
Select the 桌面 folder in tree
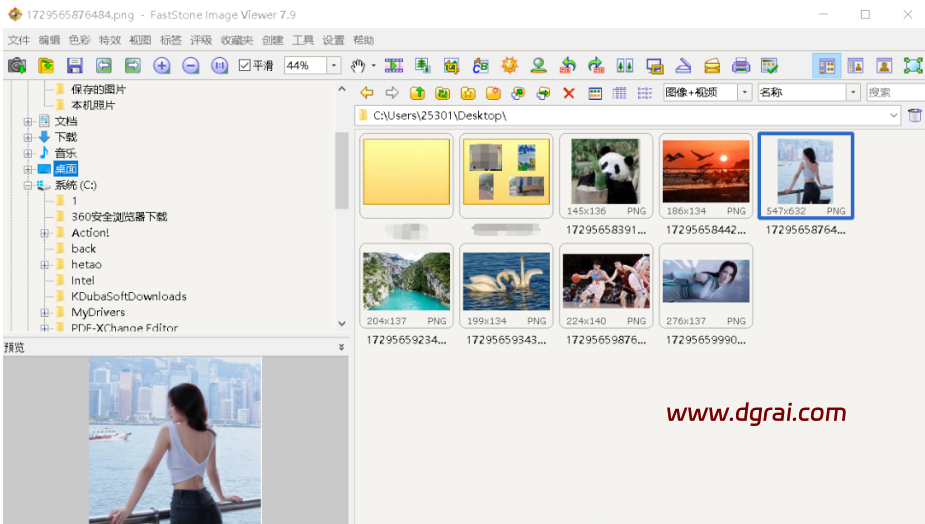(x=65, y=169)
